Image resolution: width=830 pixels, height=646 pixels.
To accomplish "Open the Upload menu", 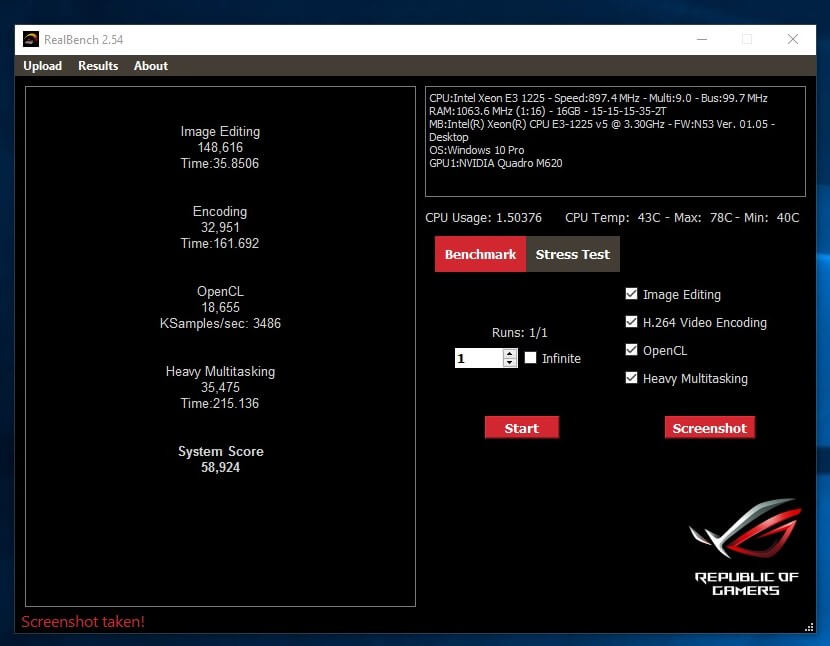I will [x=42, y=66].
